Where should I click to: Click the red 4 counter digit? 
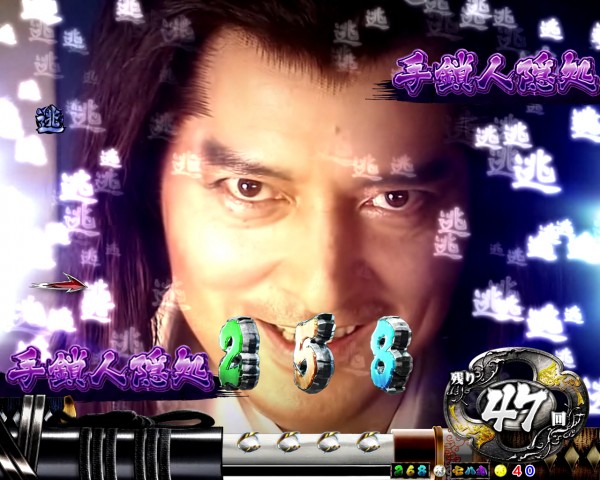tap(517, 471)
